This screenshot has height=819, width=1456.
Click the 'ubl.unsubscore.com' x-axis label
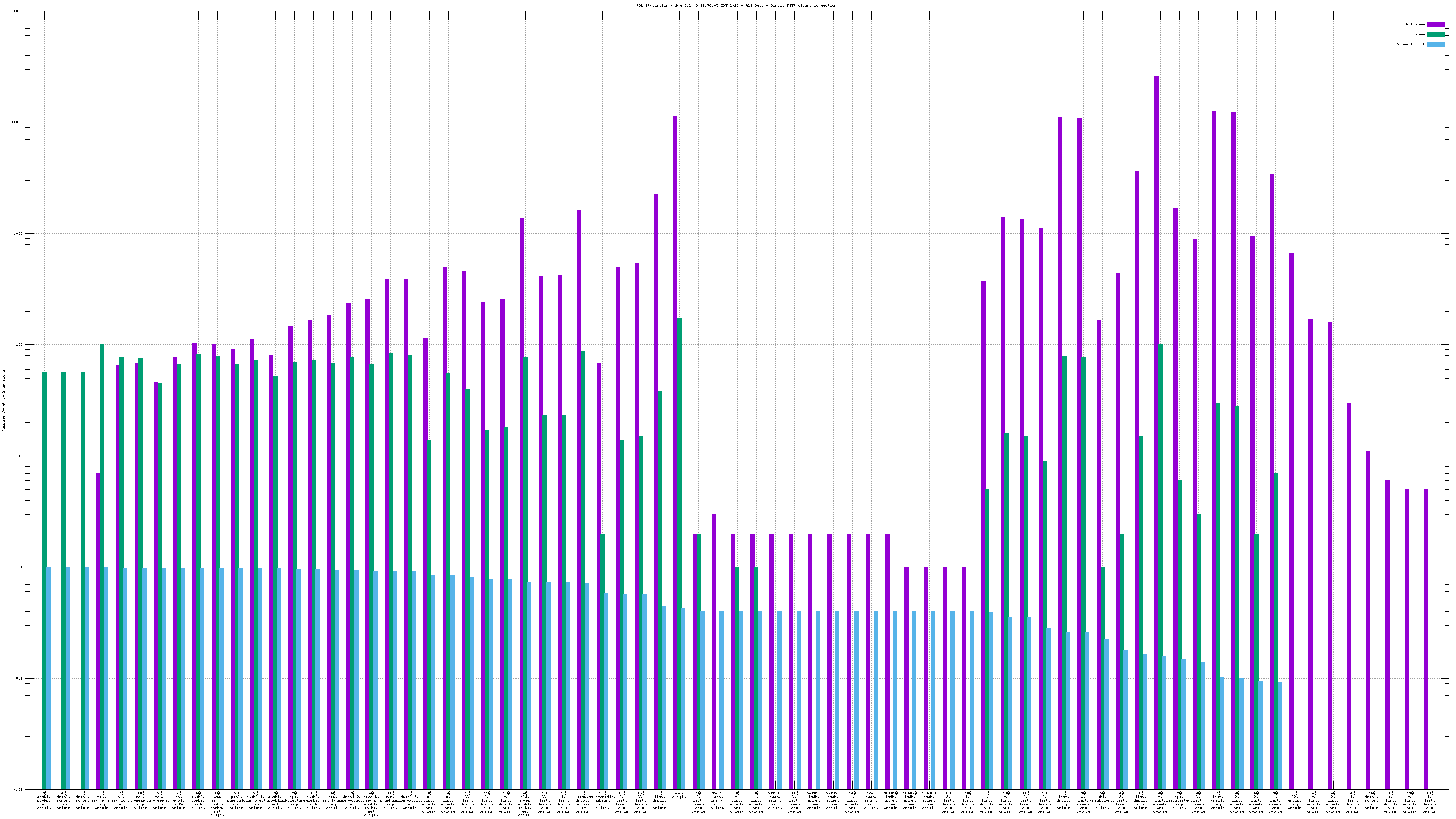[x=1102, y=800]
